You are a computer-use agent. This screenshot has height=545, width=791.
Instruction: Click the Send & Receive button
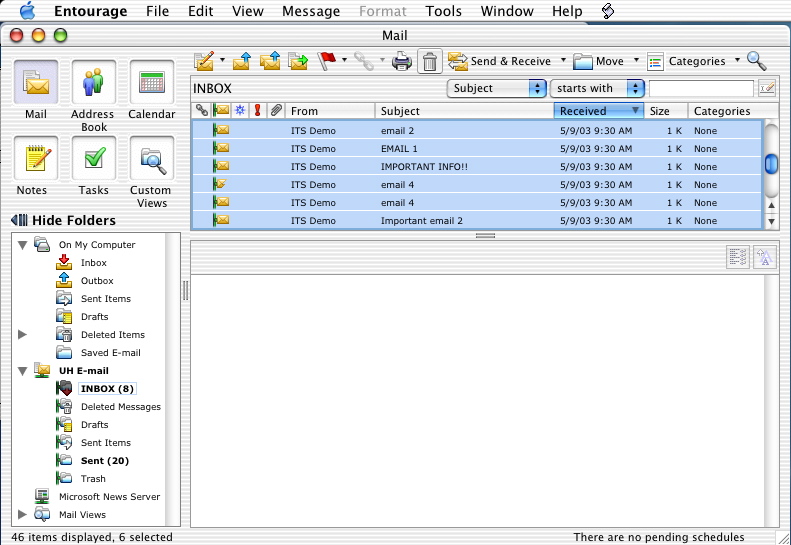499,61
